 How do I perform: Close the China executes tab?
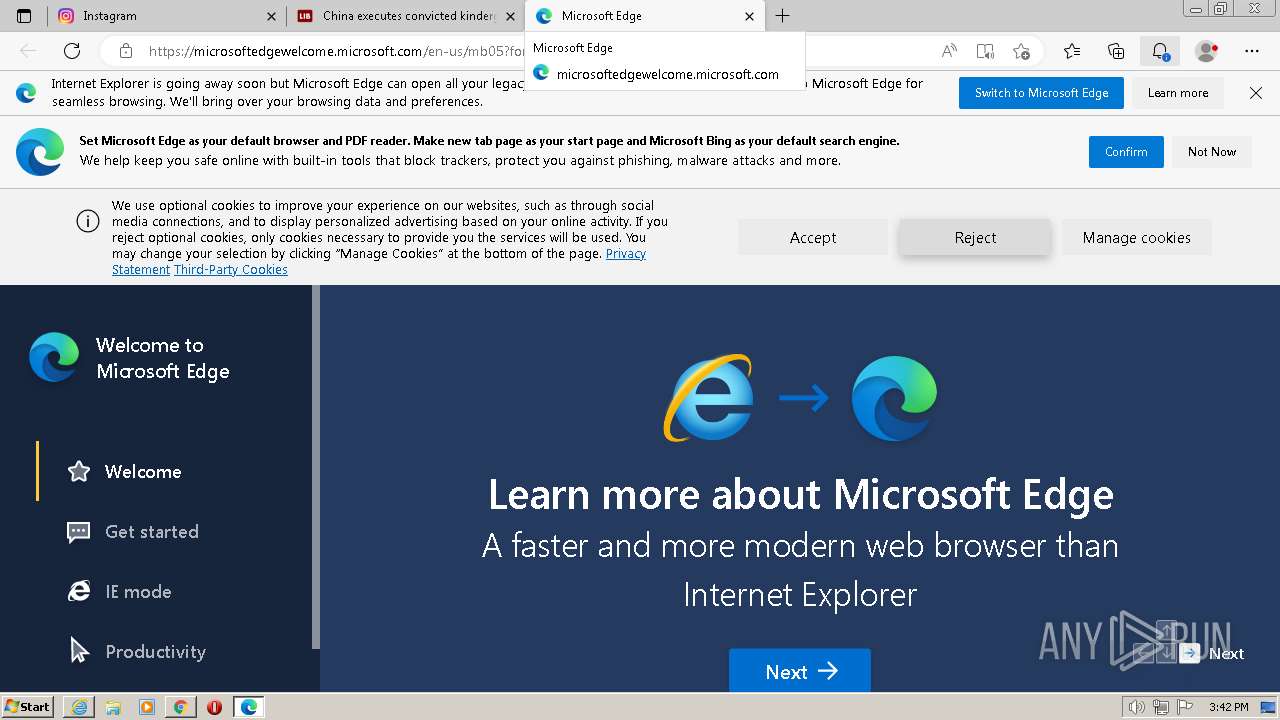(x=510, y=16)
